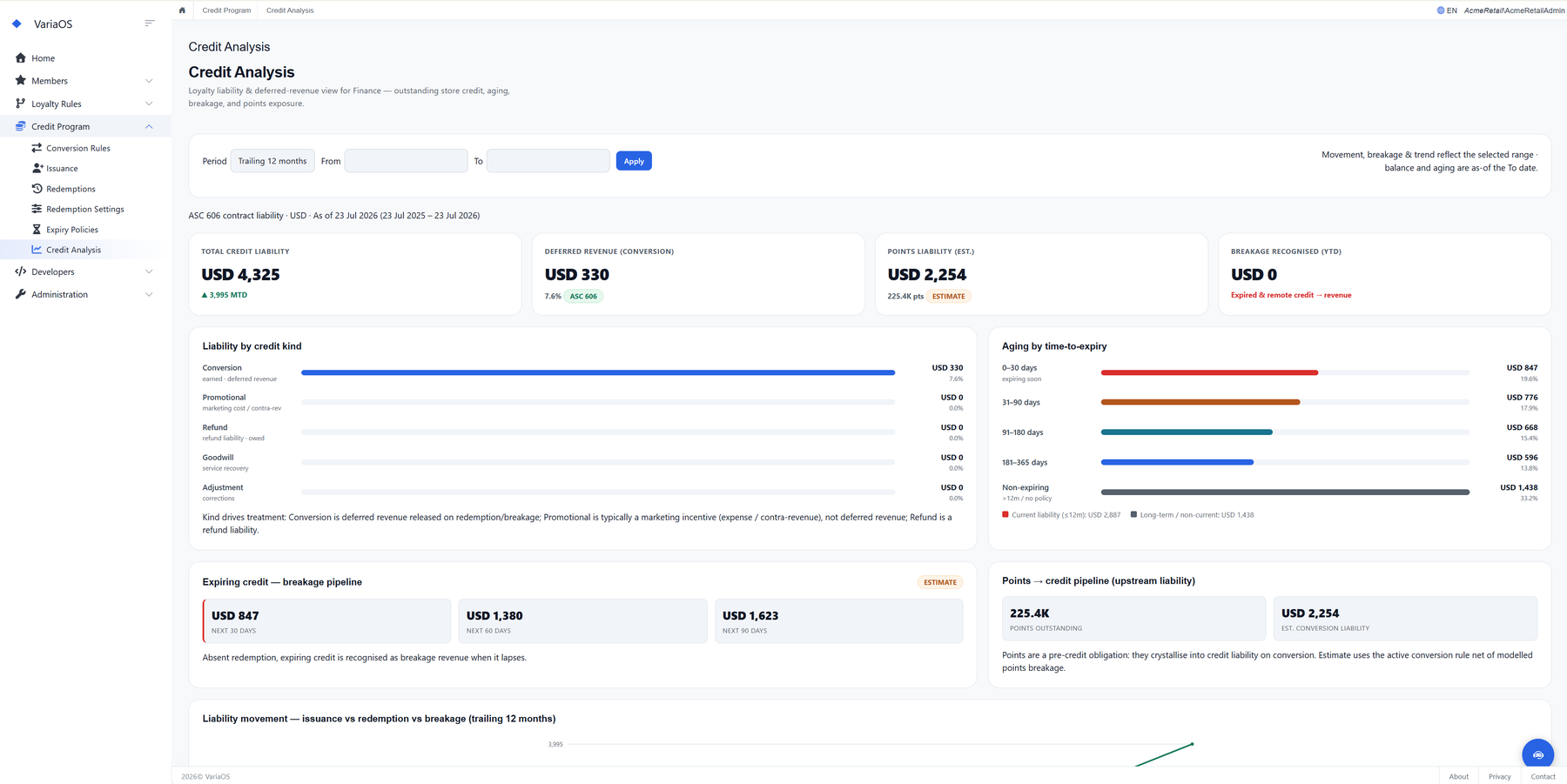
Task: Open the About footer link
Action: [1459, 776]
